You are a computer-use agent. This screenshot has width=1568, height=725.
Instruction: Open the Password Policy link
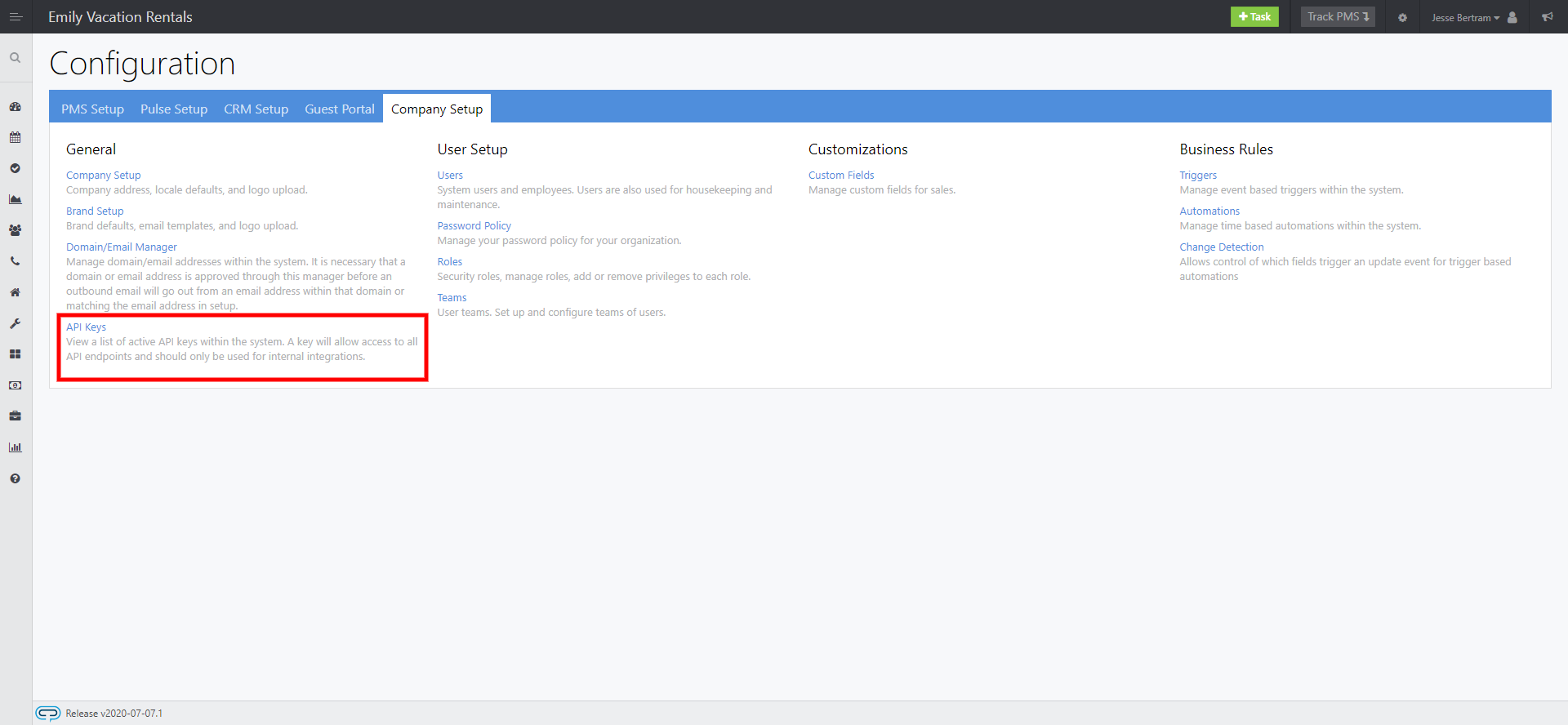click(x=474, y=225)
